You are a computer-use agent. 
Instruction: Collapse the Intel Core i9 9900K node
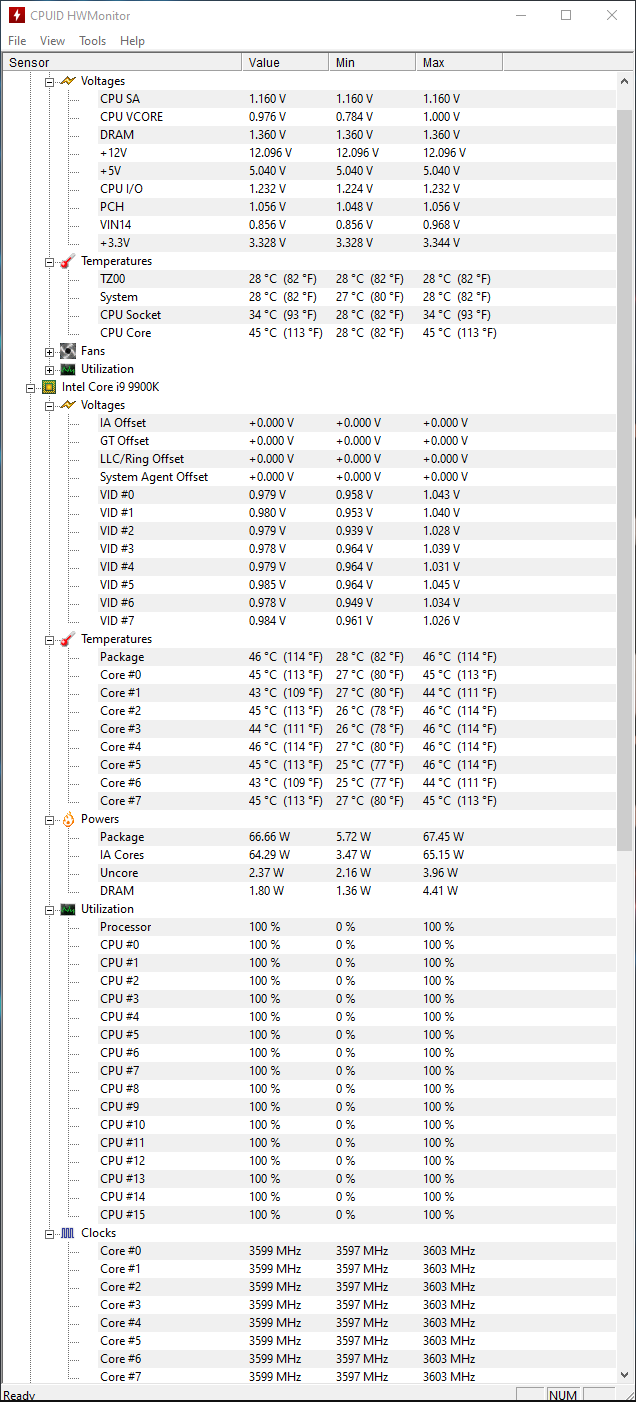[31, 387]
